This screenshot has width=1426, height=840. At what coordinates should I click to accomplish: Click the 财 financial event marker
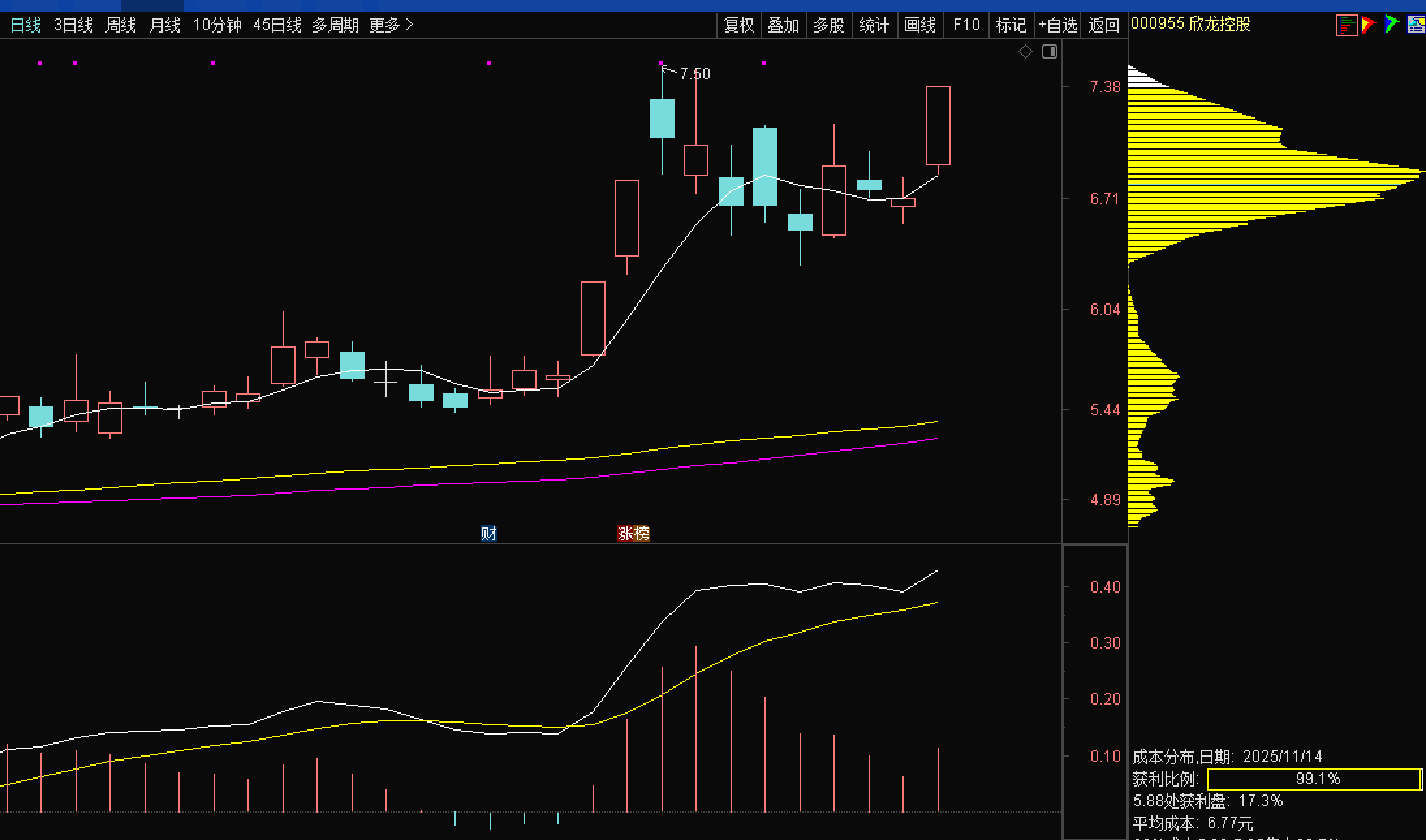(488, 534)
